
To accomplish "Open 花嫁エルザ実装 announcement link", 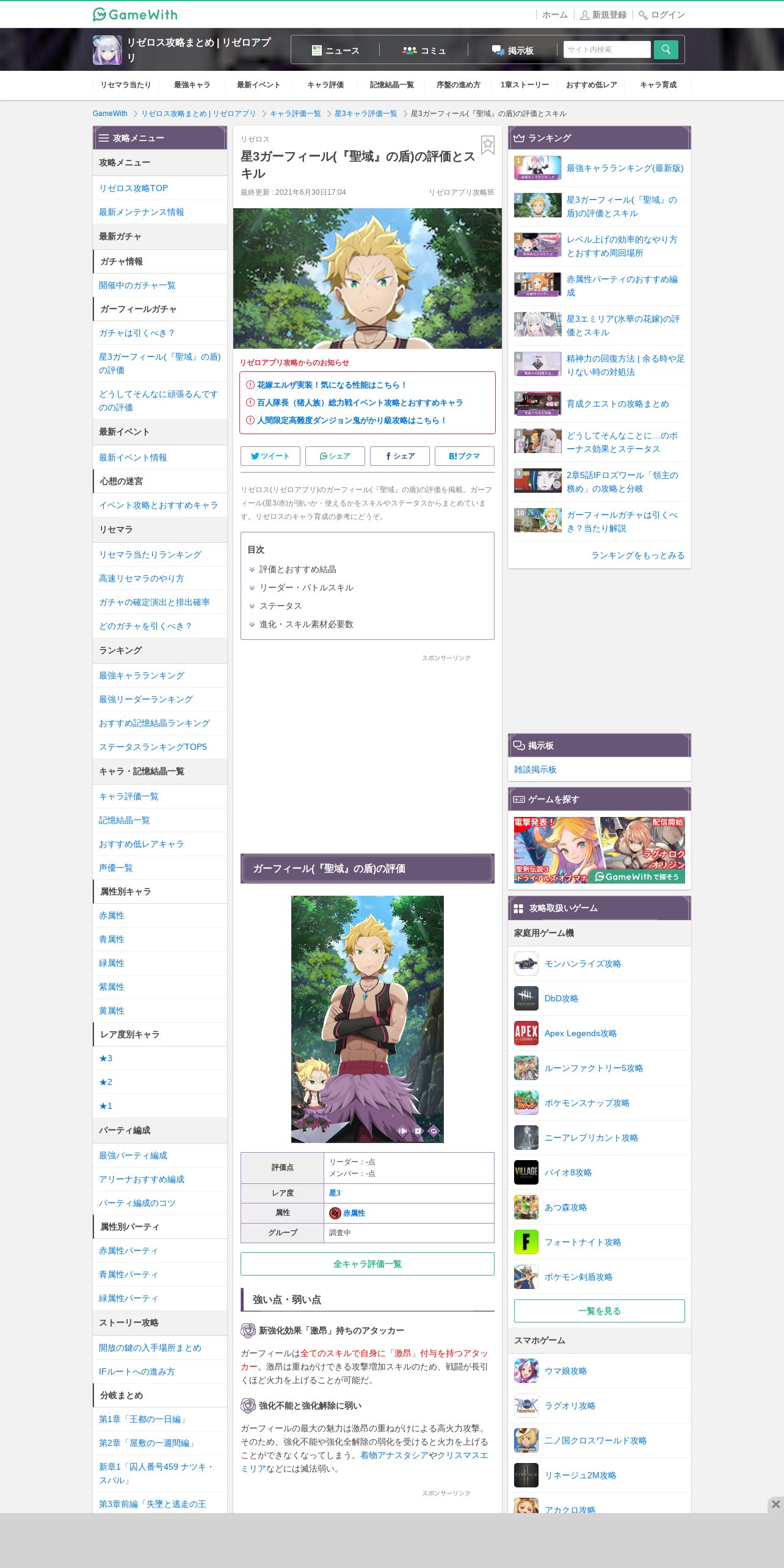I will tap(332, 385).
